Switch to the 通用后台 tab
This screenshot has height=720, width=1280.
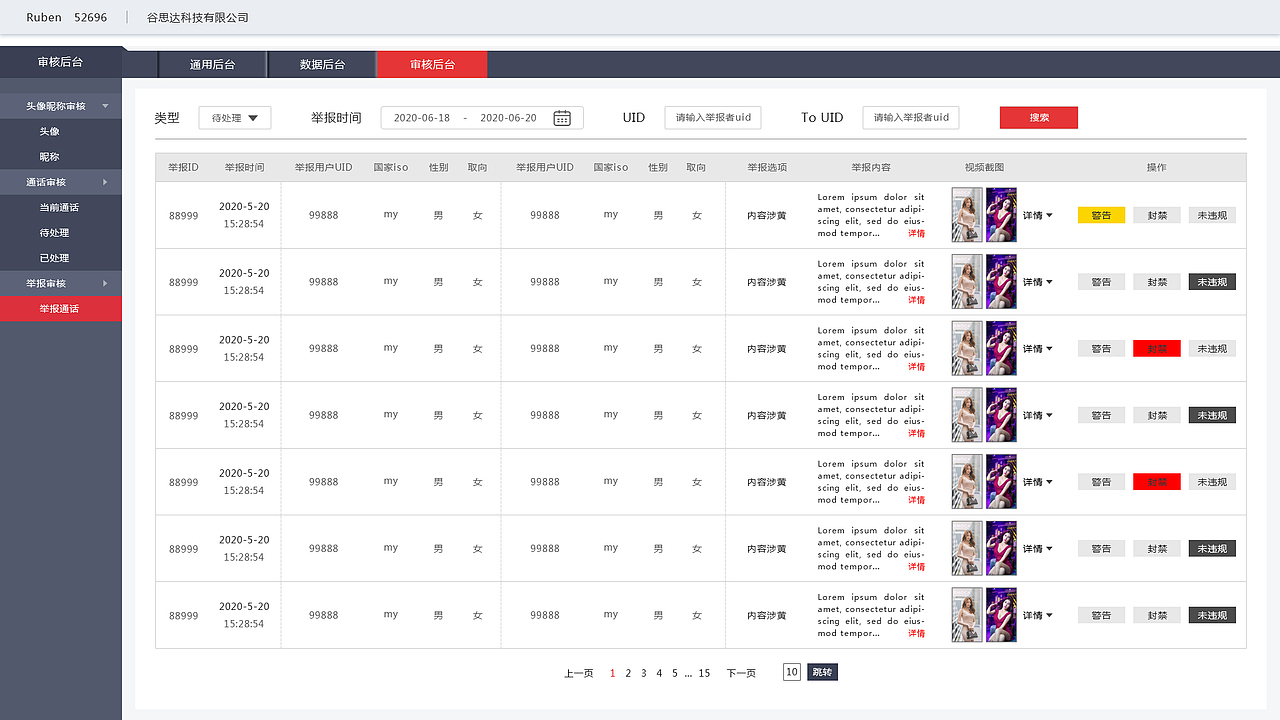(x=212, y=64)
